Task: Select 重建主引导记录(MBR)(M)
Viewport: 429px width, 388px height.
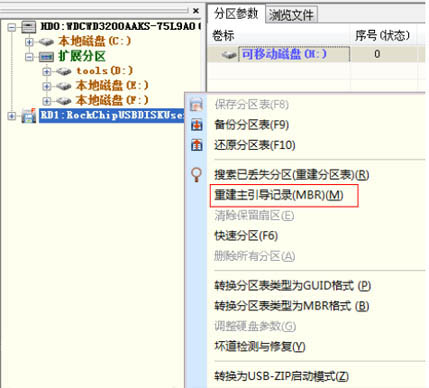Action: 279,195
